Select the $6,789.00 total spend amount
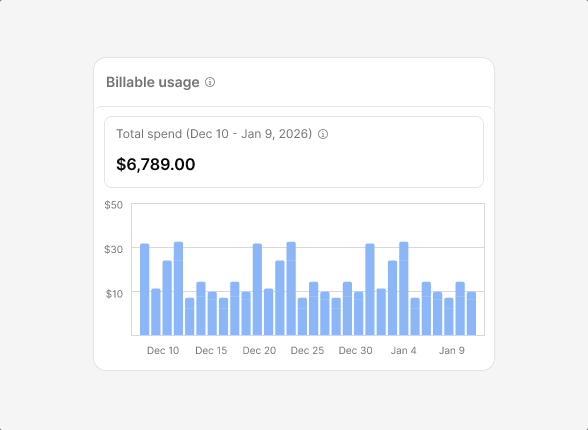This screenshot has width=588, height=430. point(156,164)
